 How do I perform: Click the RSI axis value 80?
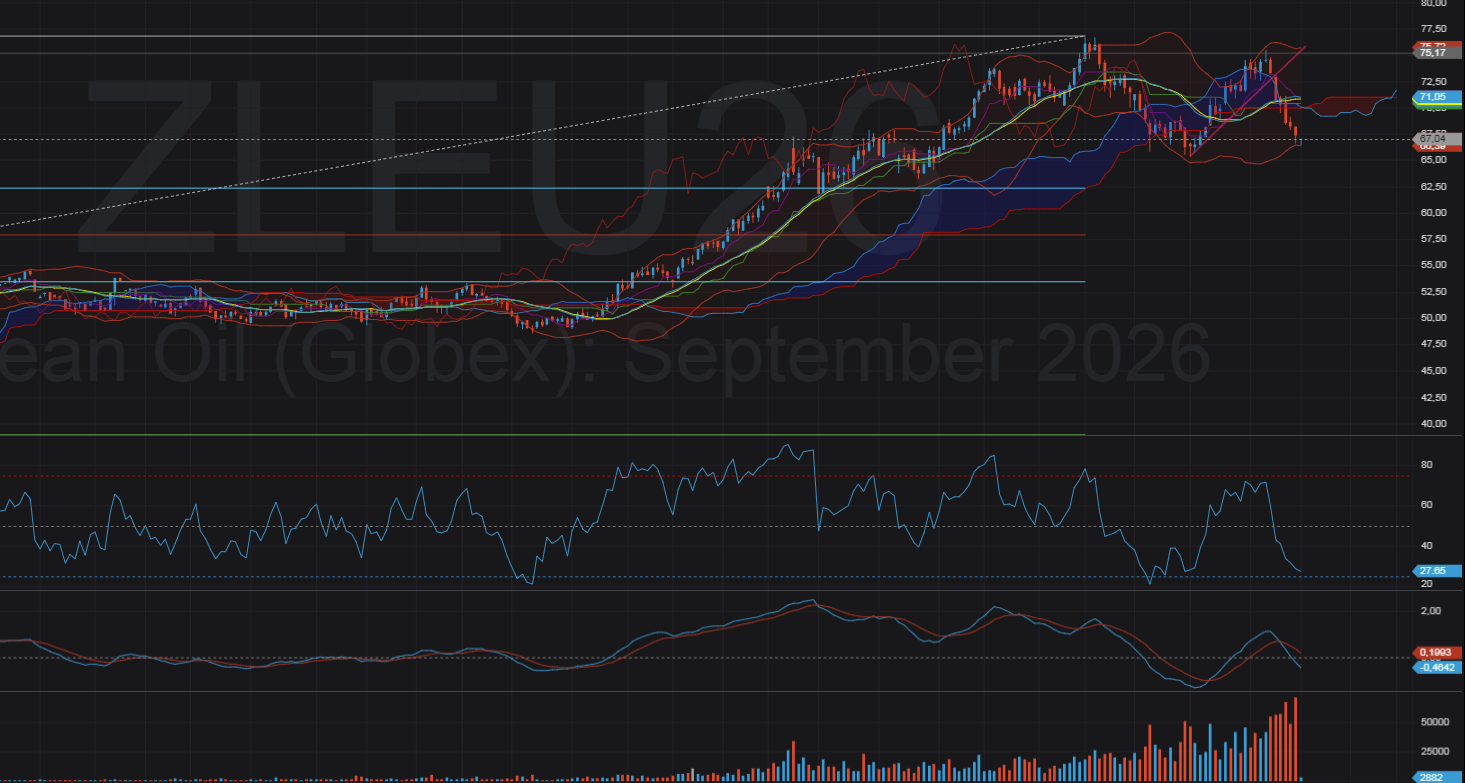coord(1427,465)
